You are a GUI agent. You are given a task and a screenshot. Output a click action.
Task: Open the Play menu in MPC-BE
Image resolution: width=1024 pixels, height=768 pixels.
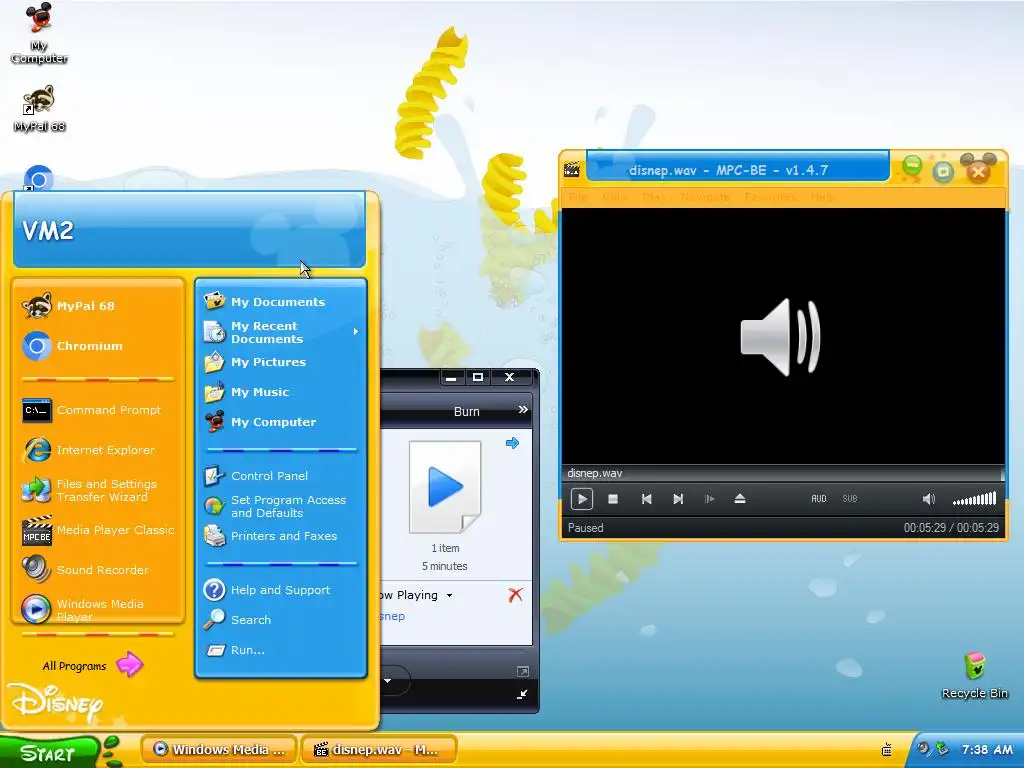(x=654, y=197)
